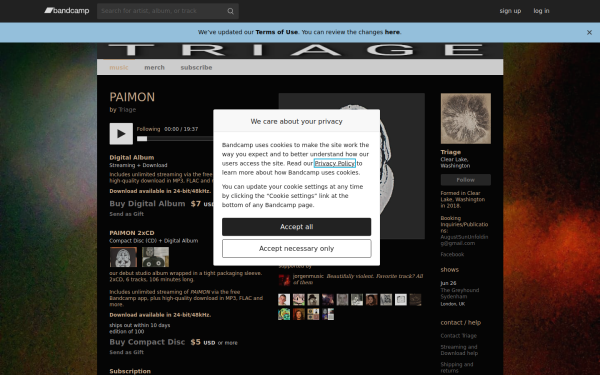Viewport: 600px width, 375px height.
Task: Click third supporter avatar in bottom row
Action: [313, 314]
